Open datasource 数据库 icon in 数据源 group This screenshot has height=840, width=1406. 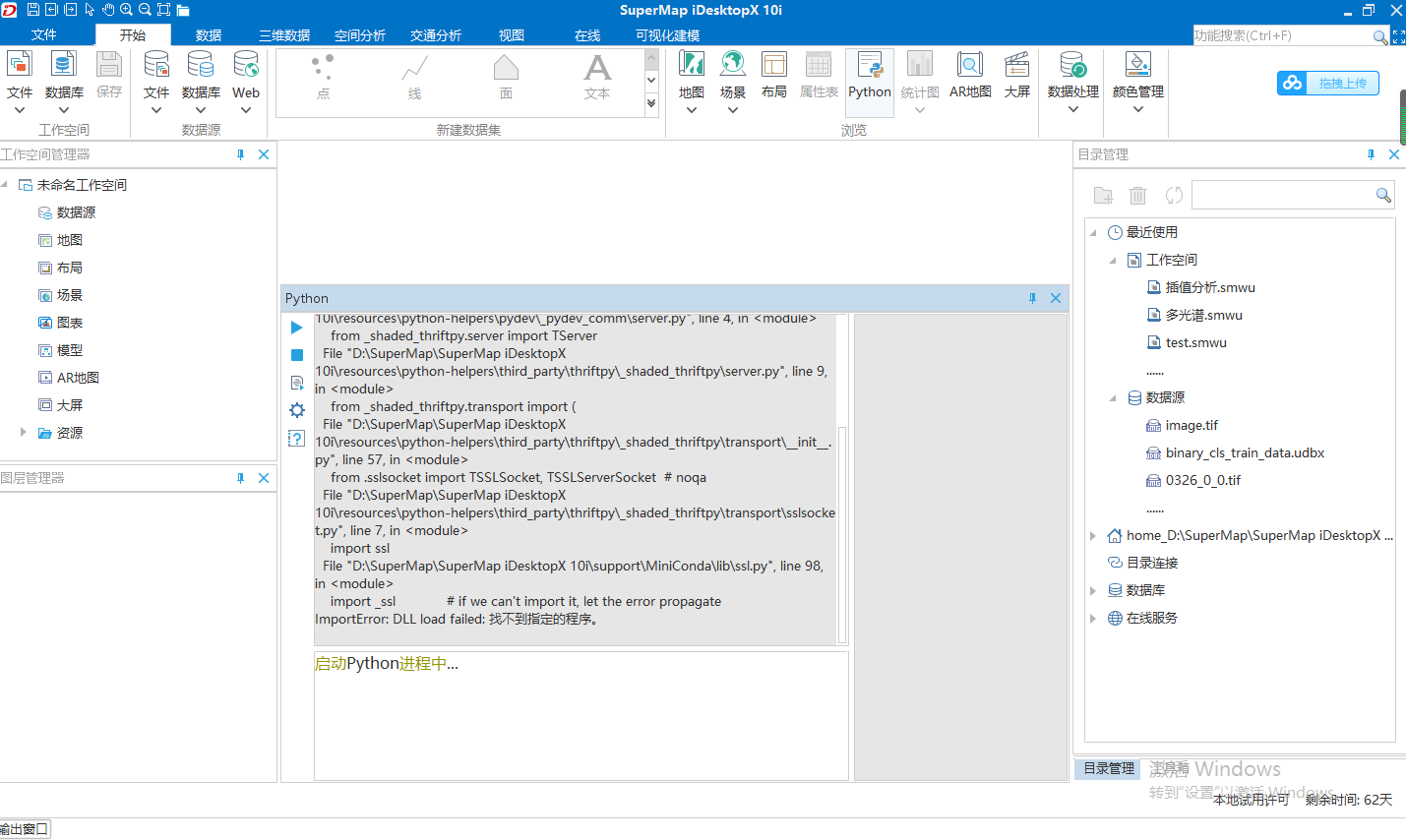tap(201, 65)
